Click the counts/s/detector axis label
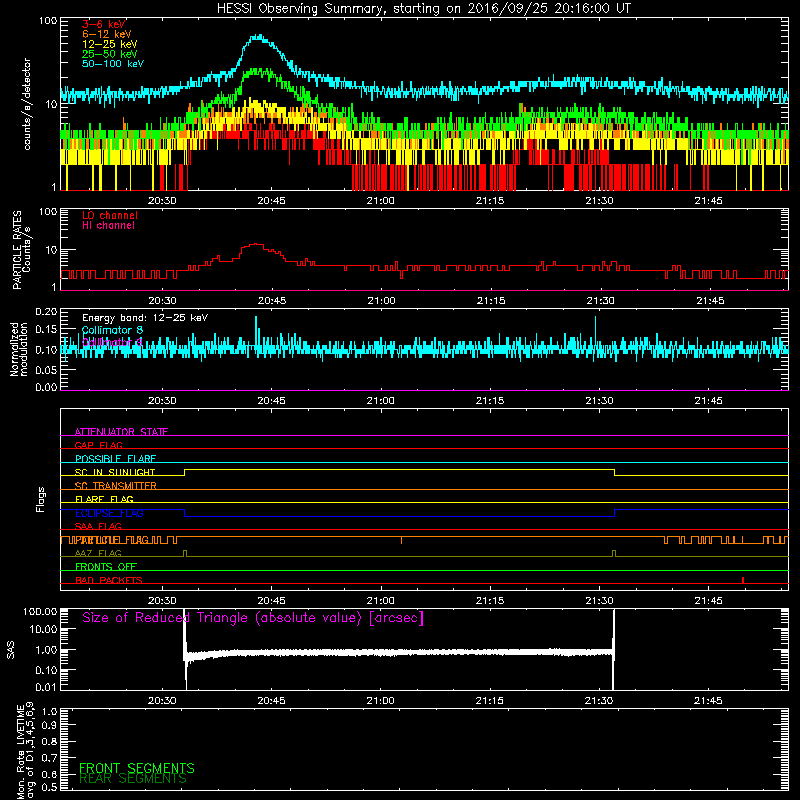This screenshot has width=800, height=800. point(27,104)
